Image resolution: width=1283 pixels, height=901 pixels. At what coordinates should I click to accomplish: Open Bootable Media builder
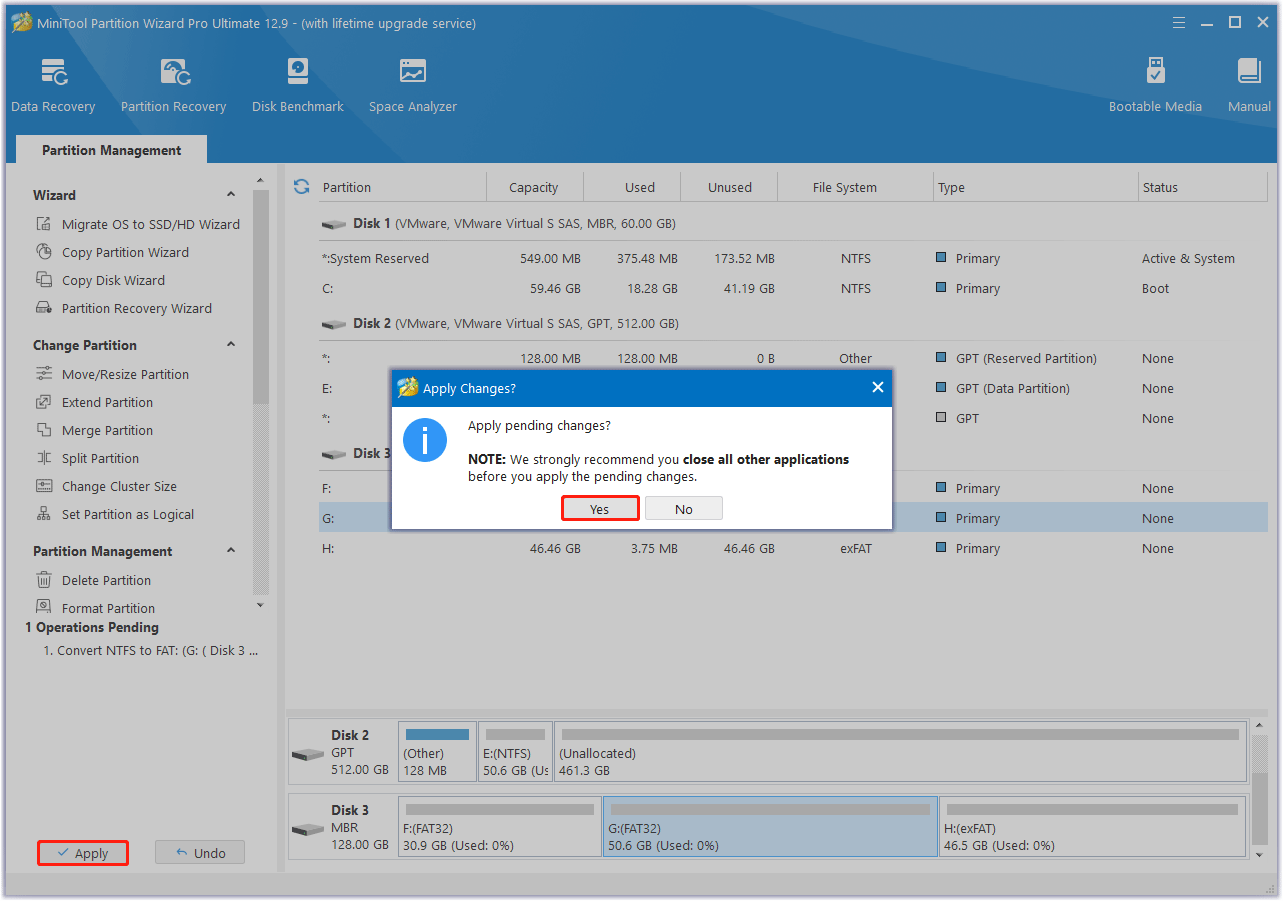(1155, 85)
